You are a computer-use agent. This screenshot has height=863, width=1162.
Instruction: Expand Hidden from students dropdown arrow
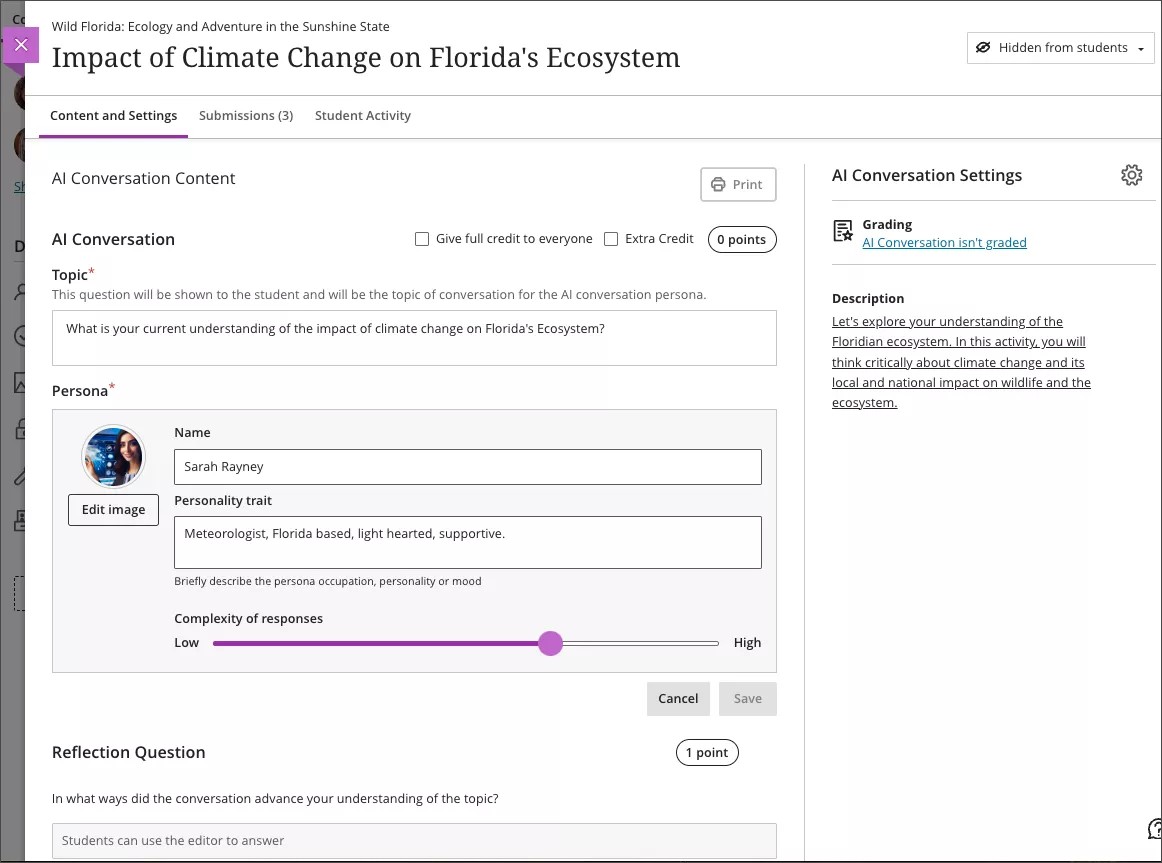[x=1141, y=49]
